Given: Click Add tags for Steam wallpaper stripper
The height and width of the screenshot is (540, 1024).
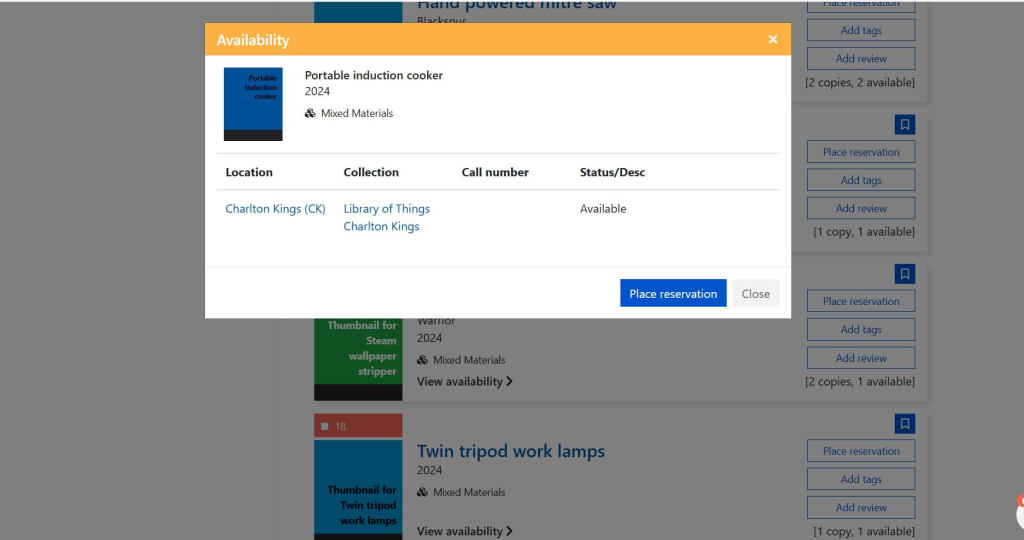Looking at the screenshot, I should tap(860, 330).
